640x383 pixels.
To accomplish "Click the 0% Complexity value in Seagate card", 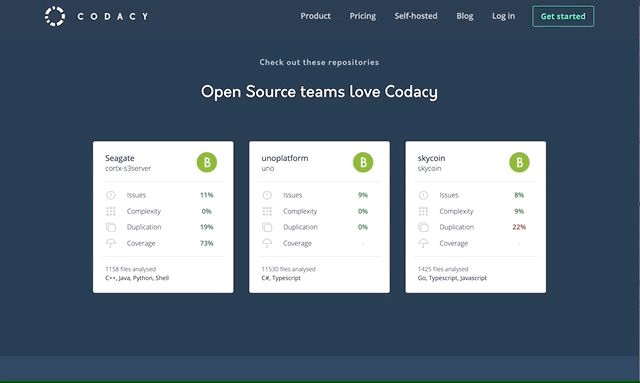I will click(x=207, y=211).
